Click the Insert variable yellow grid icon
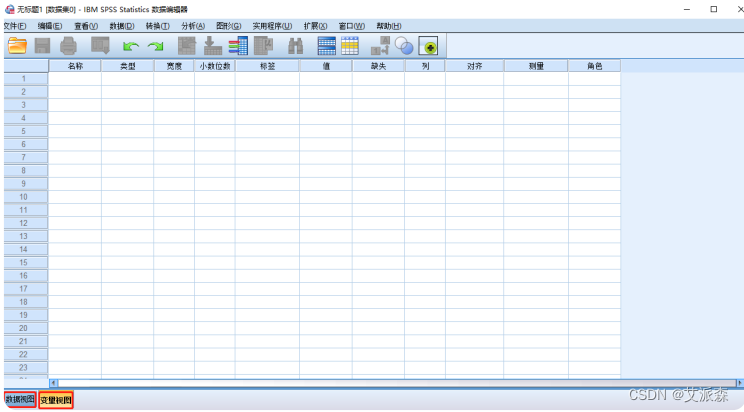Screen dimensions: 744x412 click(x=350, y=46)
